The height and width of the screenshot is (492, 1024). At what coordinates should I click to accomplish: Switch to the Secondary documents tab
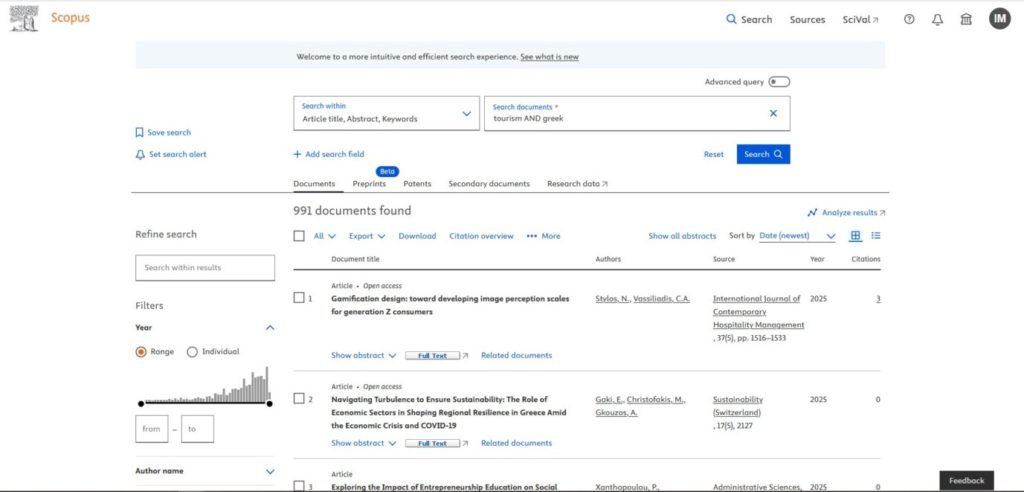click(489, 184)
